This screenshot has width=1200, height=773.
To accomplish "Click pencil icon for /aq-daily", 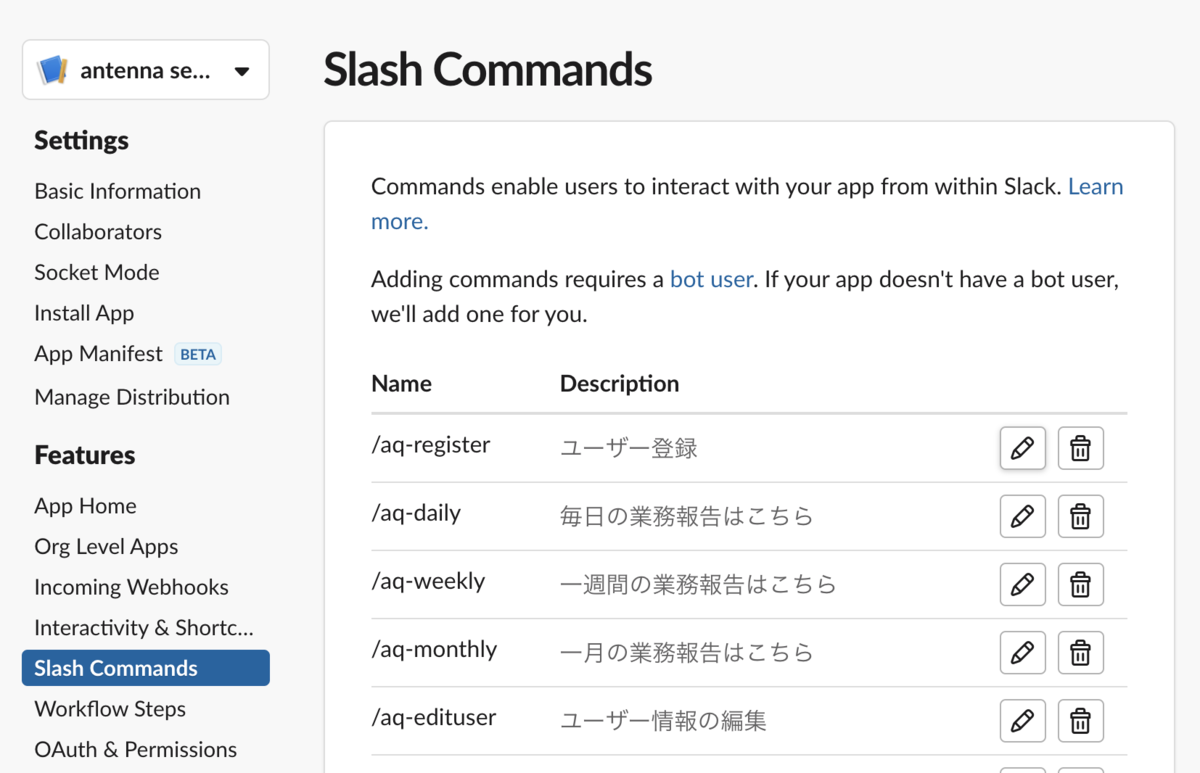I will pos(1022,516).
